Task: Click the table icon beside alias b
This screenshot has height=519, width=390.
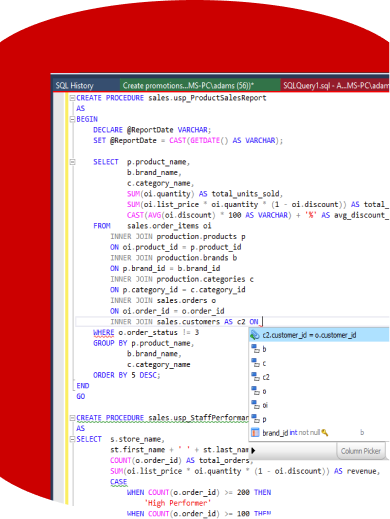Action: [255, 349]
